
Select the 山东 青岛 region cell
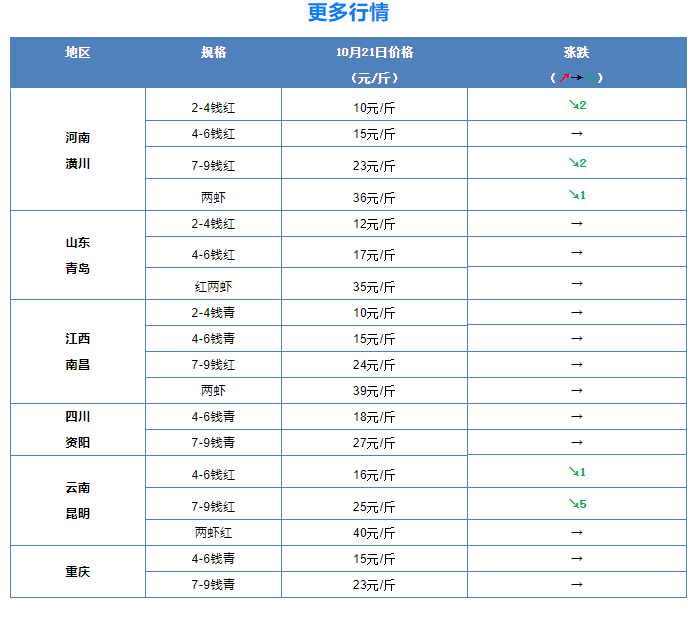[78, 255]
